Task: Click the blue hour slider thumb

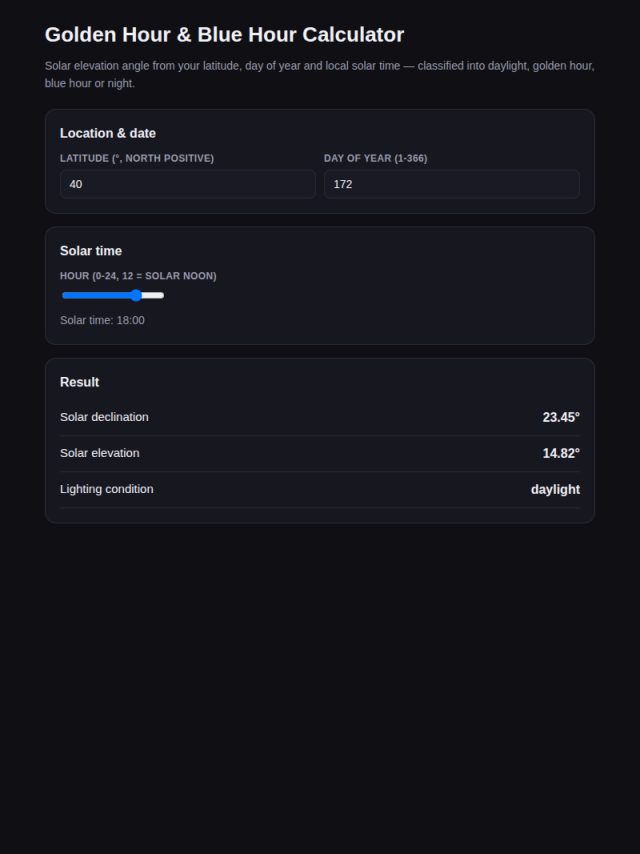Action: (136, 295)
